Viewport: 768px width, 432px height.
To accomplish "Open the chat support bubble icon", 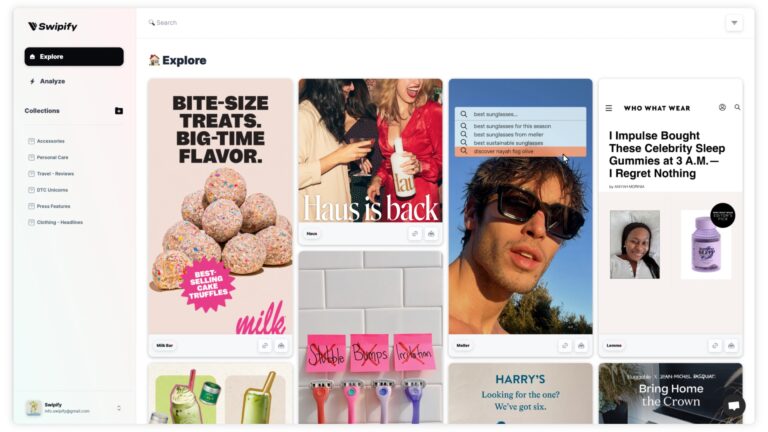I will click(734, 406).
